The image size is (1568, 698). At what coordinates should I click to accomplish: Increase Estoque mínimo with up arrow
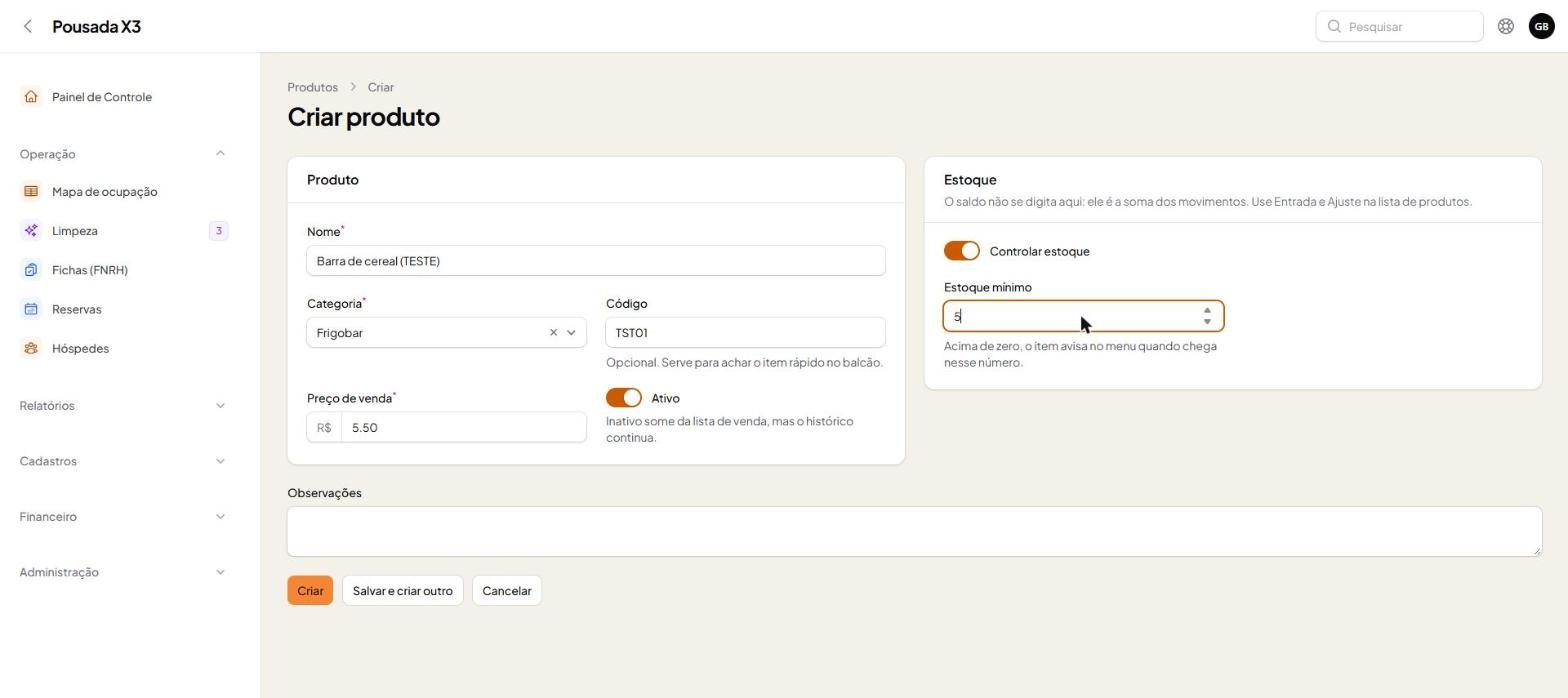click(x=1207, y=311)
